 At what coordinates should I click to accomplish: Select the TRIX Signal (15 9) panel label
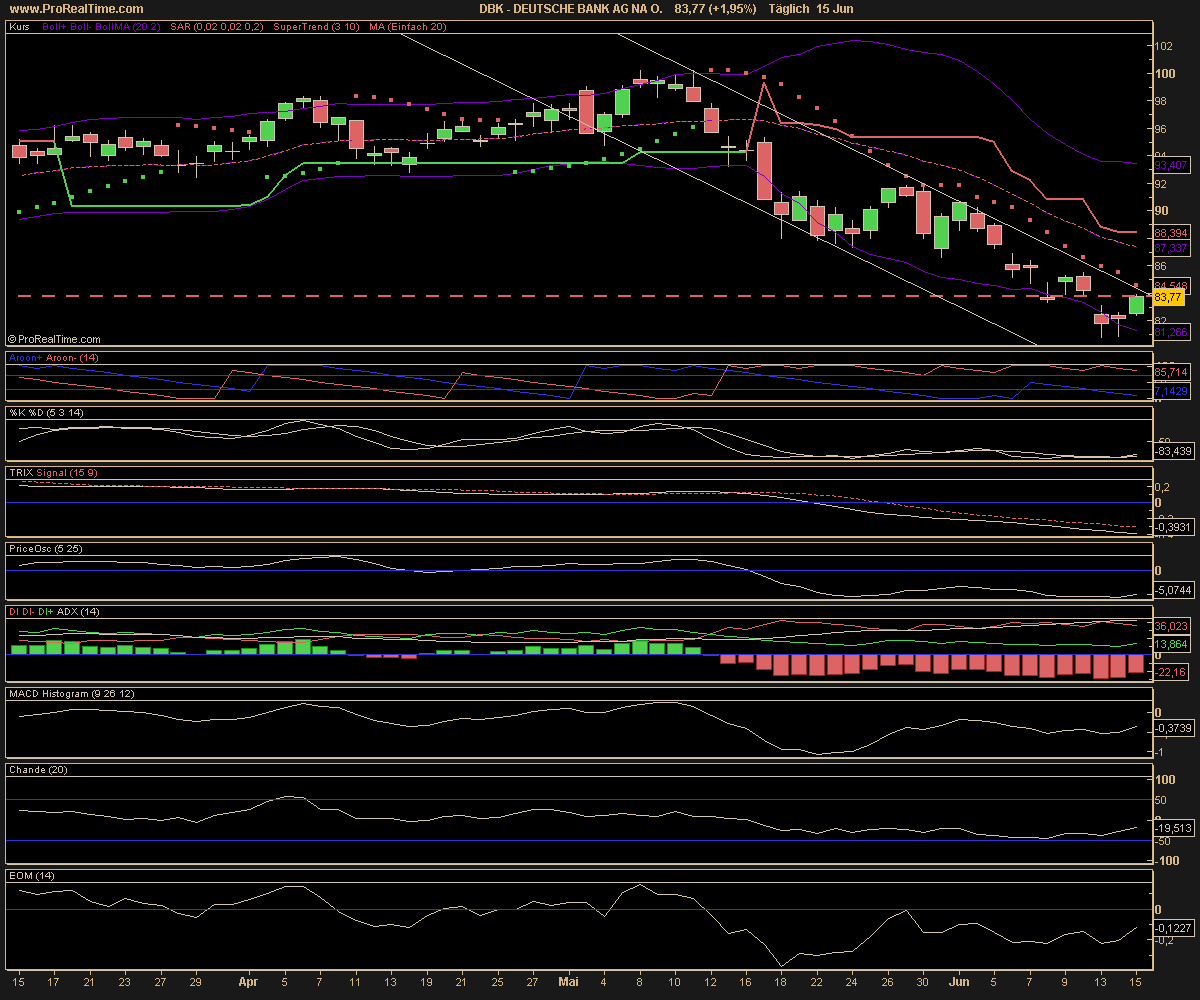click(53, 471)
